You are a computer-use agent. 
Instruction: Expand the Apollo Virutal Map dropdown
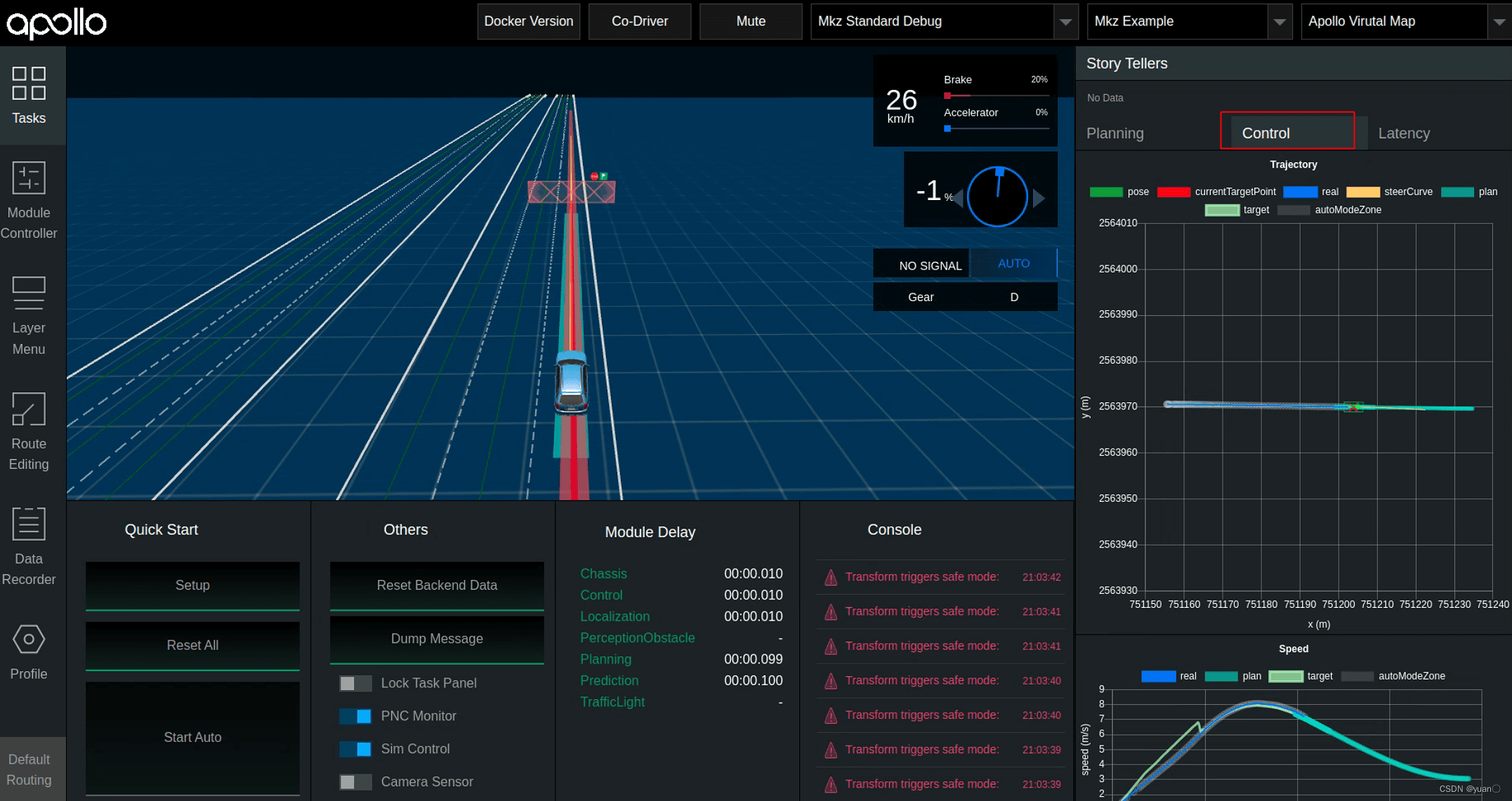[1499, 22]
